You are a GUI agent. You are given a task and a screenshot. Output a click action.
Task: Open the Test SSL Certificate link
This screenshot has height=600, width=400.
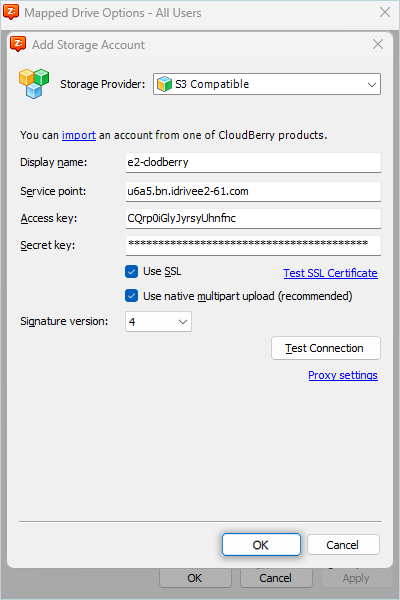[x=330, y=273]
